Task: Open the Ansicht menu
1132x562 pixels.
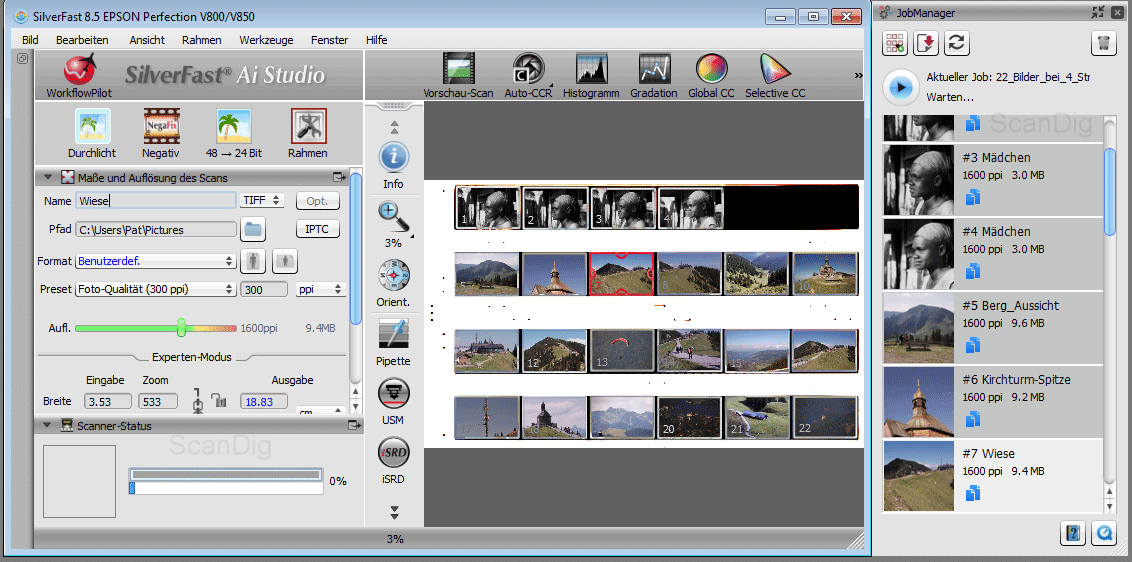Action: (x=147, y=40)
